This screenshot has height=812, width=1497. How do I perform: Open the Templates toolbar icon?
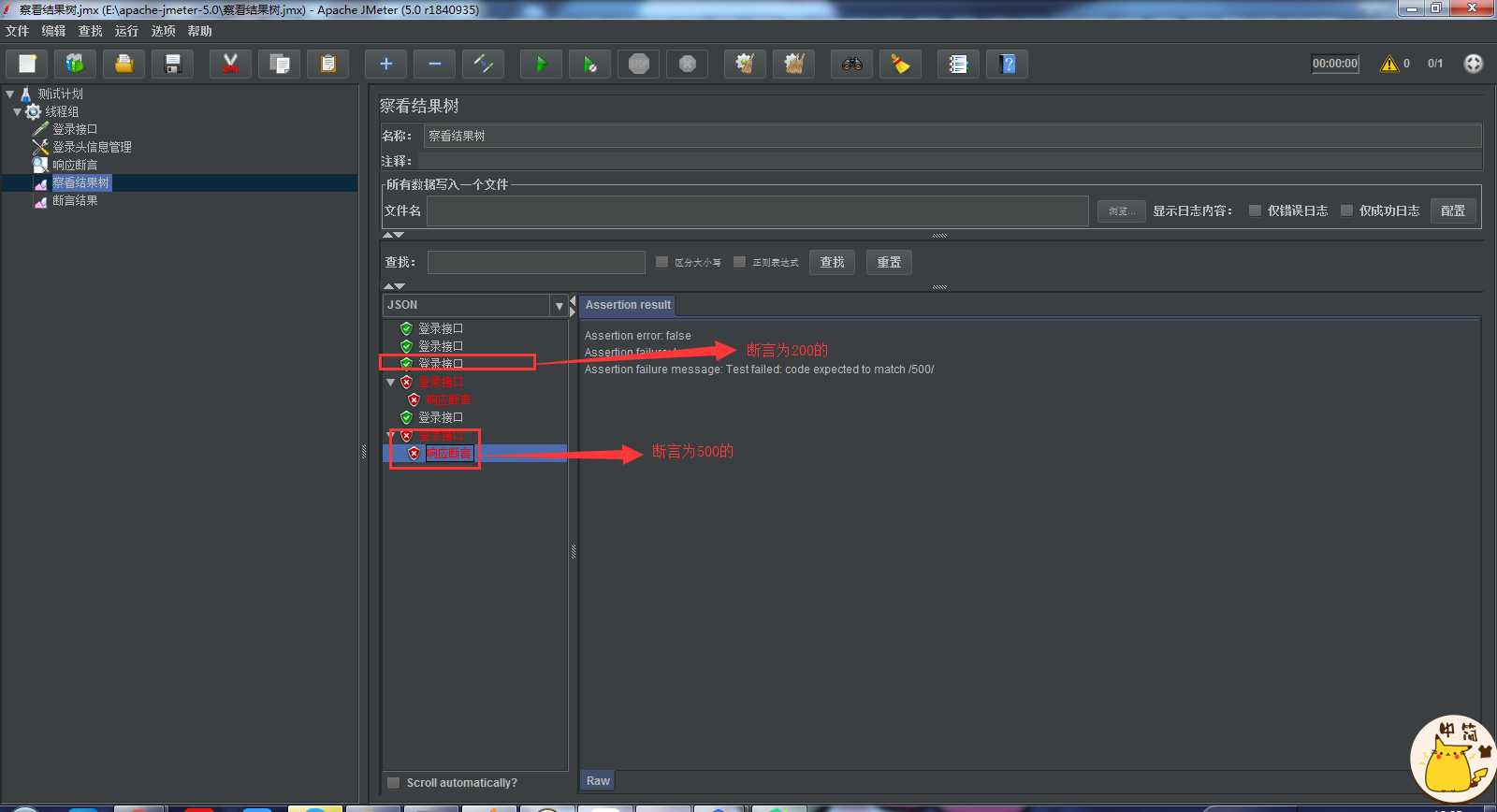(76, 64)
